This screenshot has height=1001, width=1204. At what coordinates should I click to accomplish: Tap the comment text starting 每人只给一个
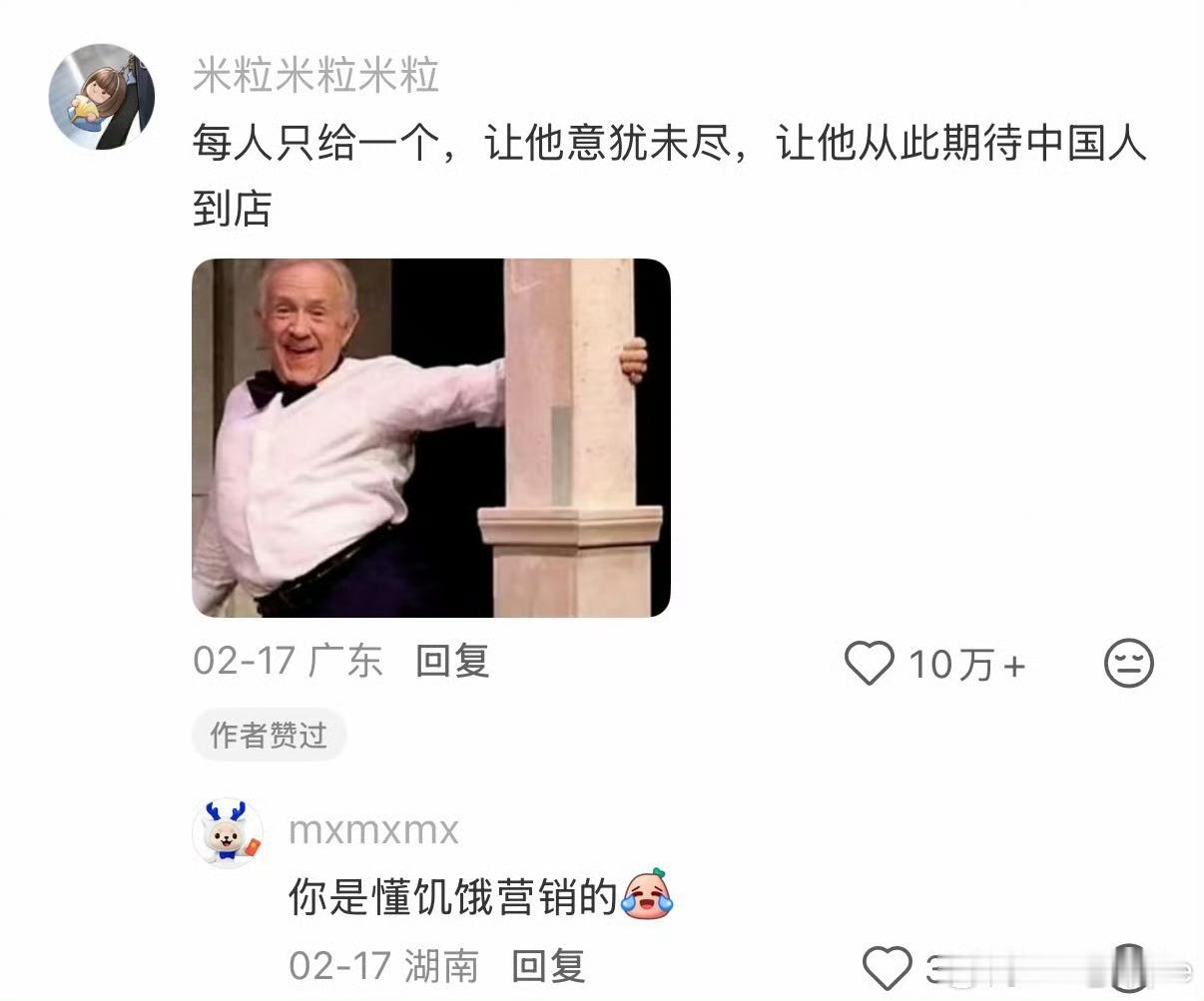click(669, 177)
